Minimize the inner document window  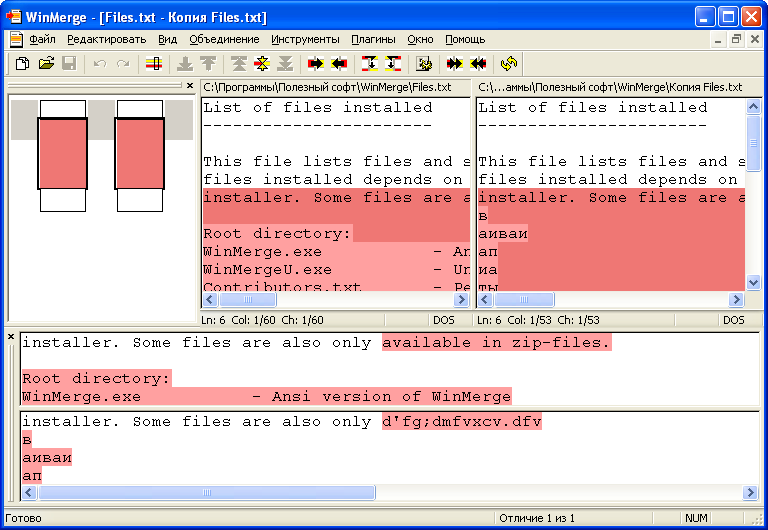pos(718,40)
